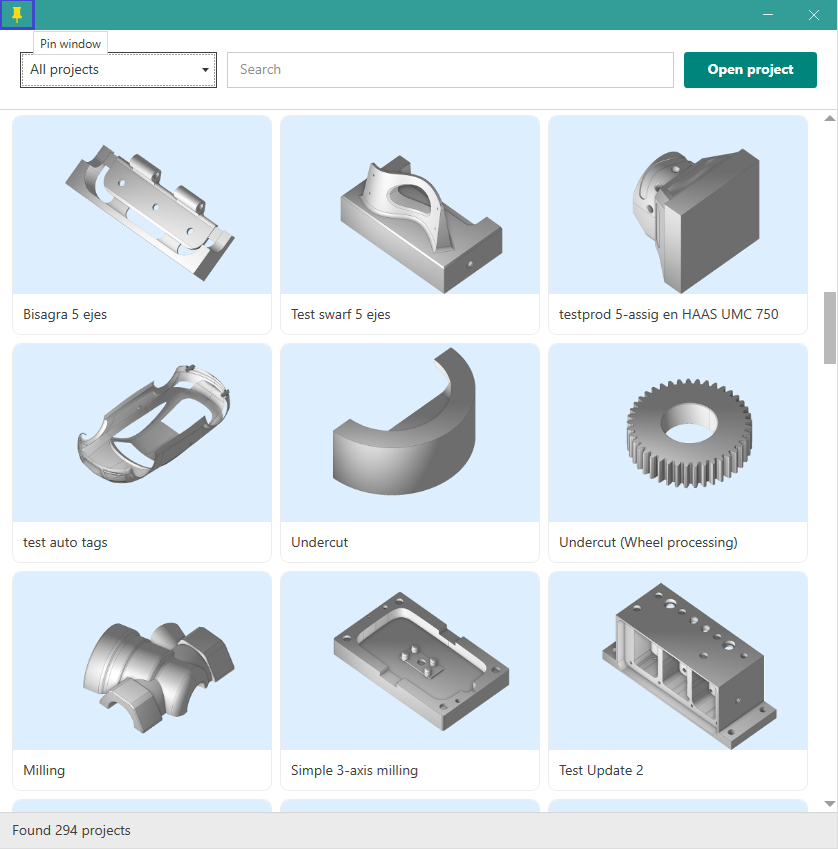838x849 pixels.
Task: Click the scrollbar up arrow
Action: [x=829, y=119]
